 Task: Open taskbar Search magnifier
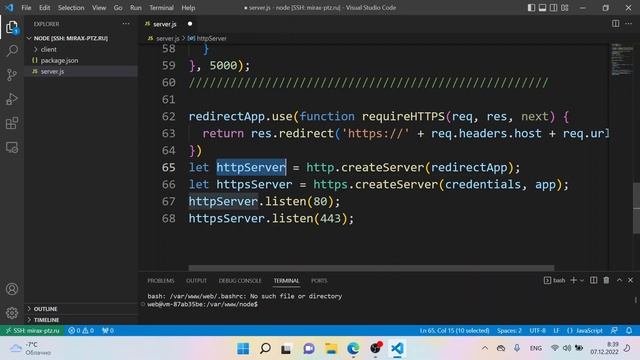pyautogui.click(x=265, y=349)
